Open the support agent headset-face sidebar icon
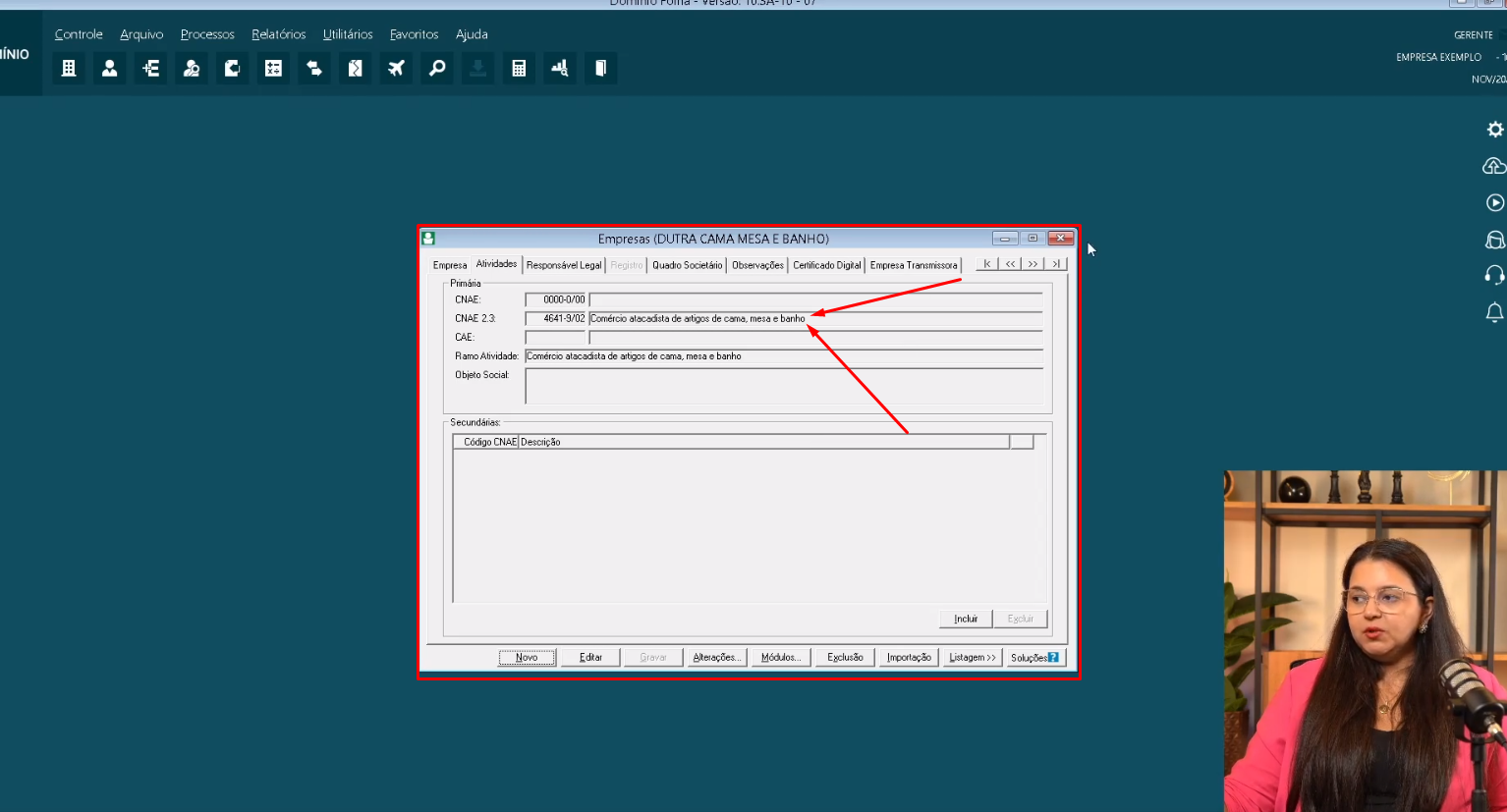 coord(1495,240)
